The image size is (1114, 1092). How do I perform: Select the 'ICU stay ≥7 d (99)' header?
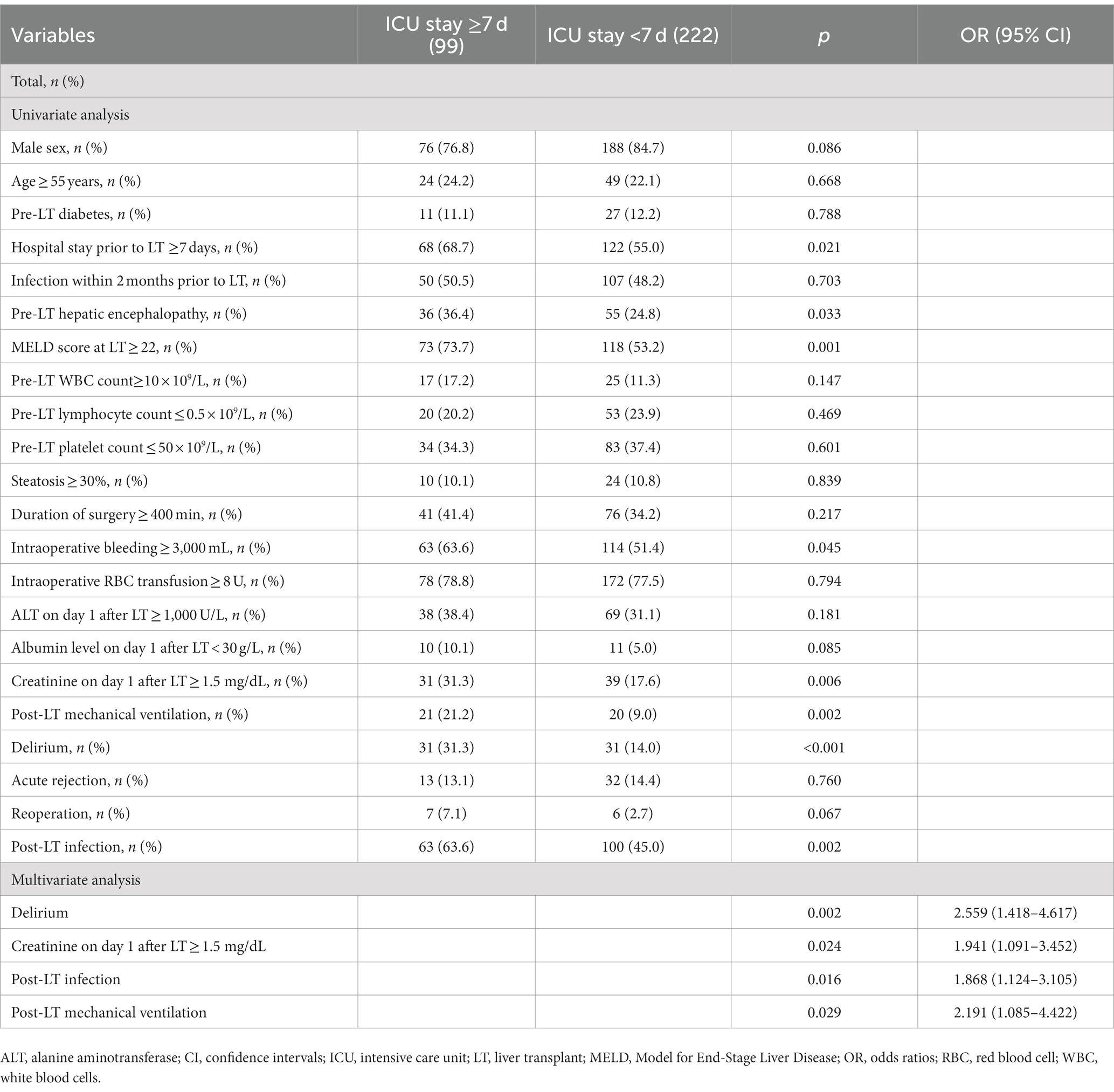(446, 35)
